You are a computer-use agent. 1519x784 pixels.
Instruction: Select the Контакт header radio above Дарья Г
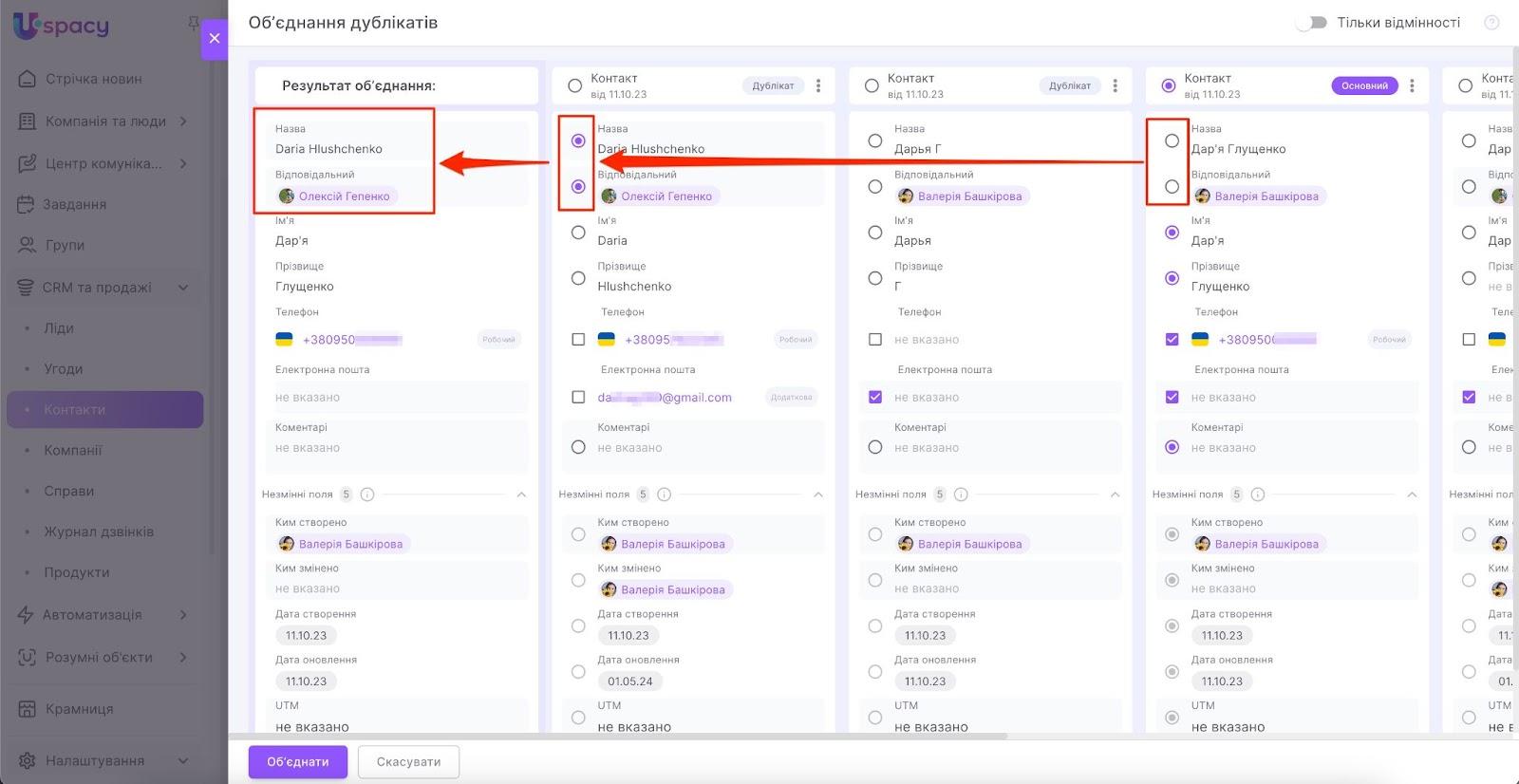[872, 85]
